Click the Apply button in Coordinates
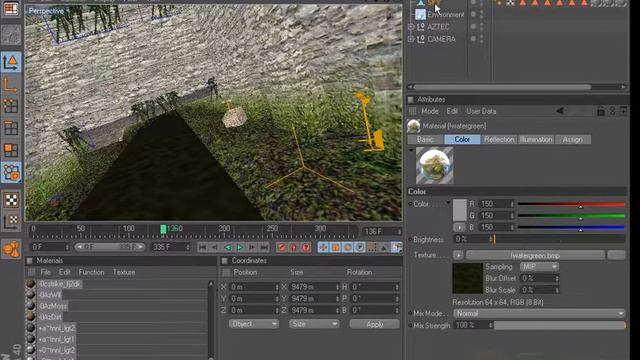The width and height of the screenshot is (640, 360). click(374, 324)
